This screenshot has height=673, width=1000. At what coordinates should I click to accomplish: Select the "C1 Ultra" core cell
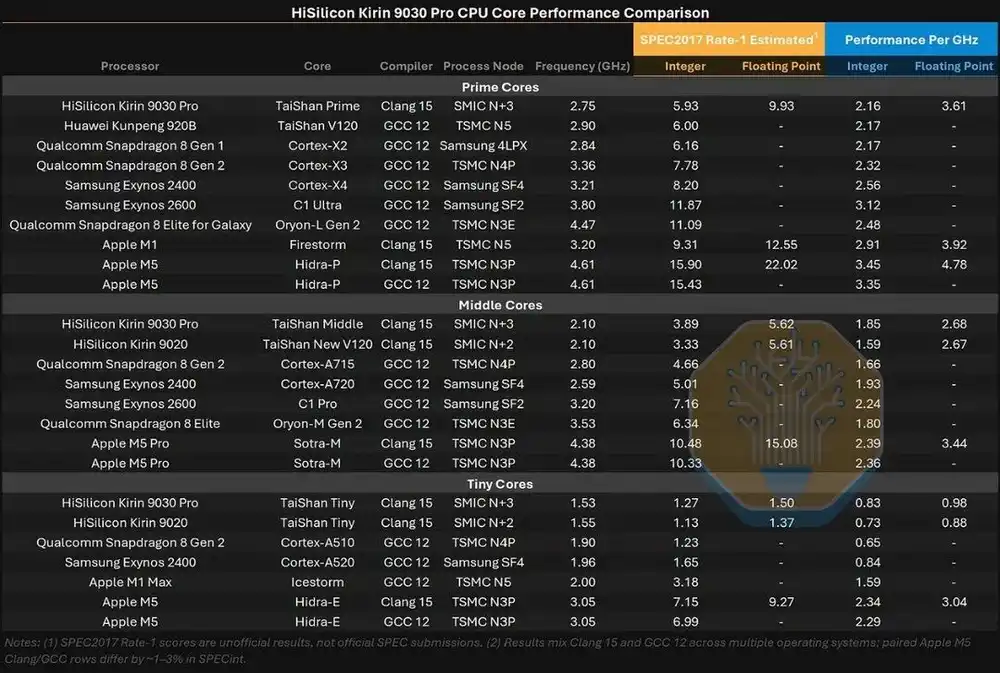(x=318, y=205)
